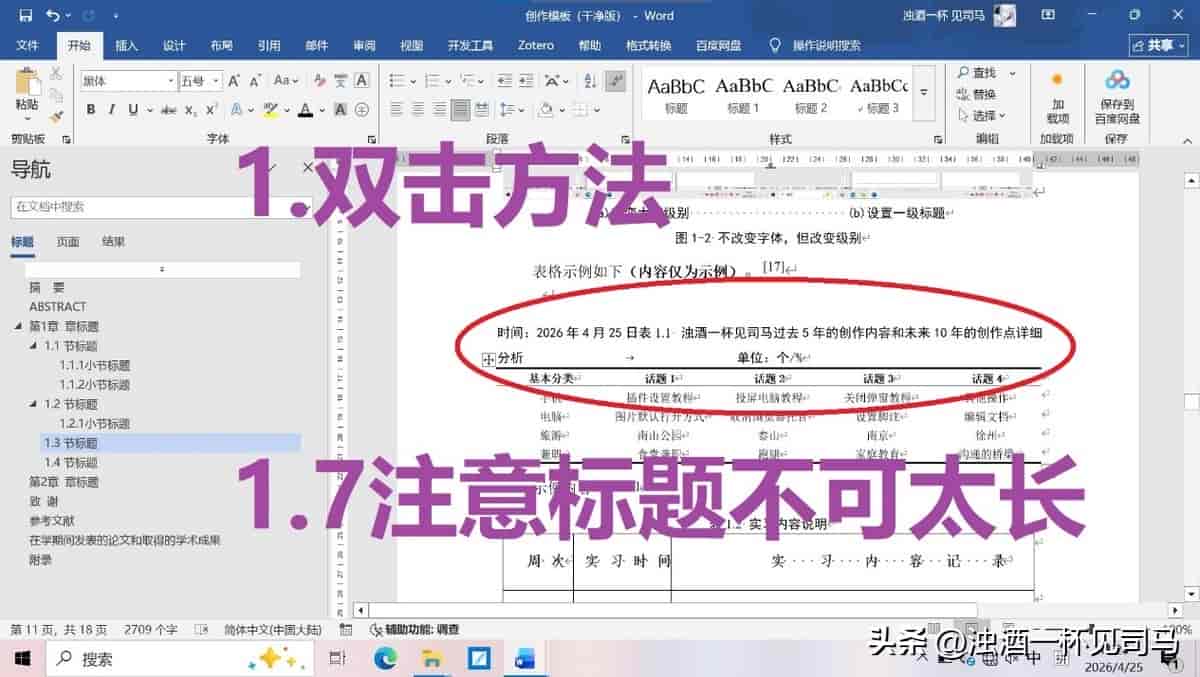Open font color red A dropdown
Image resolution: width=1200 pixels, height=677 pixels.
pos(322,110)
